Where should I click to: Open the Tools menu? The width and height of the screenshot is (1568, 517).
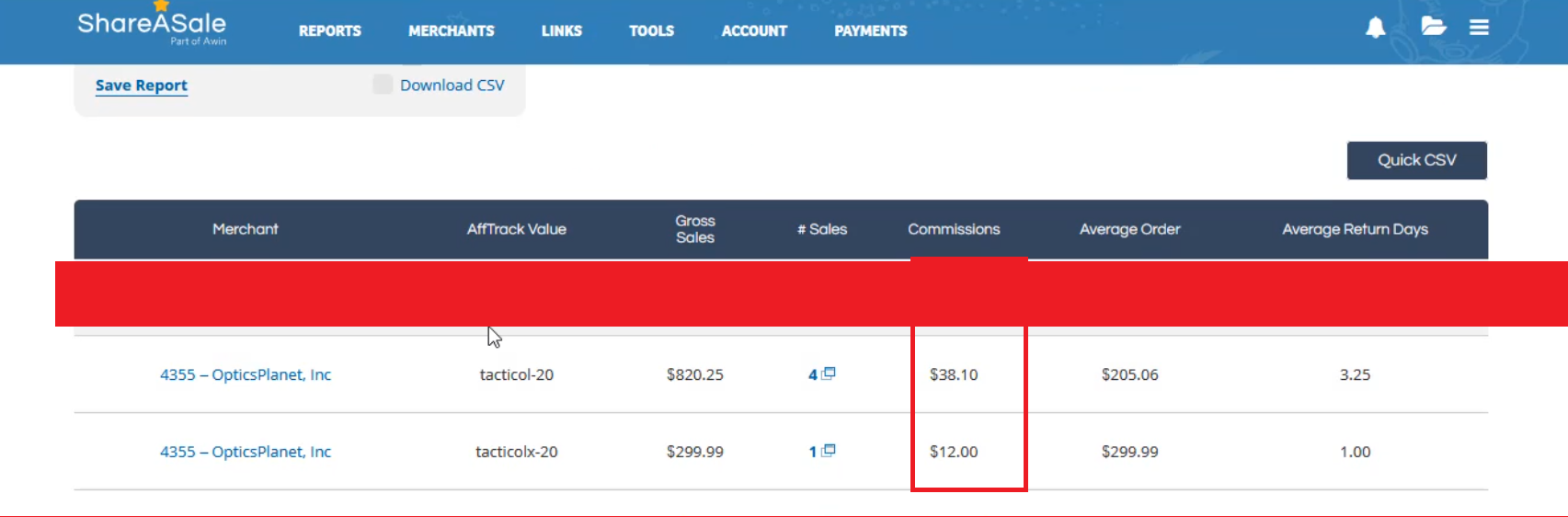[x=652, y=31]
